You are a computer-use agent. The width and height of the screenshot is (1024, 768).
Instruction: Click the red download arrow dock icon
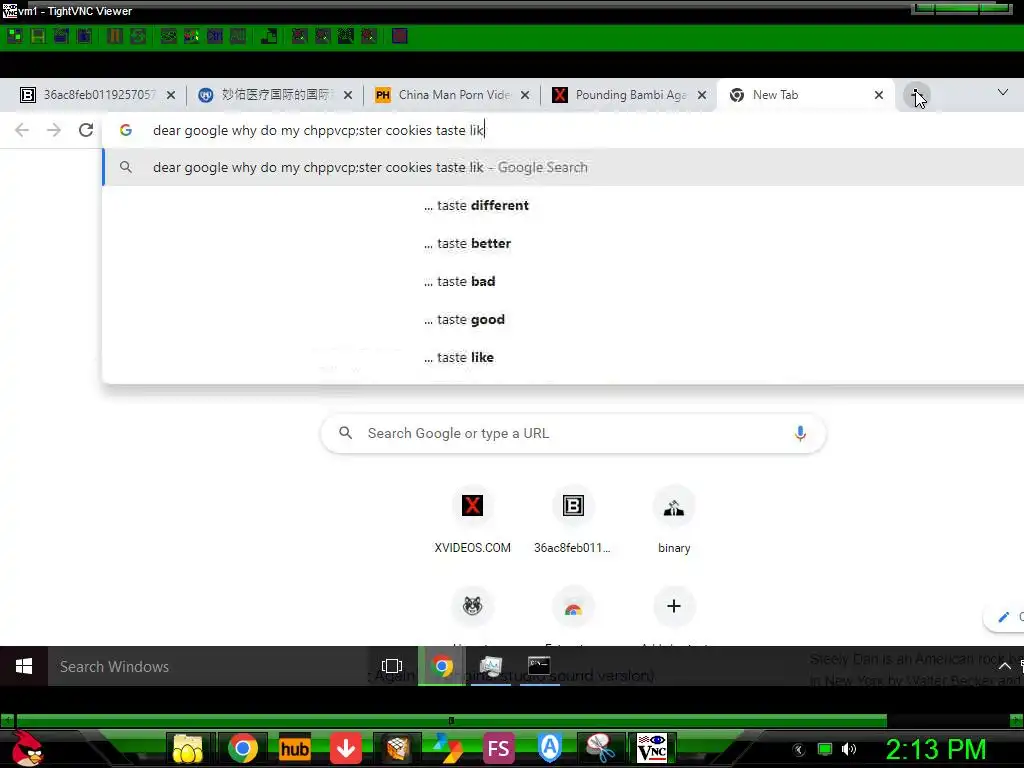346,748
